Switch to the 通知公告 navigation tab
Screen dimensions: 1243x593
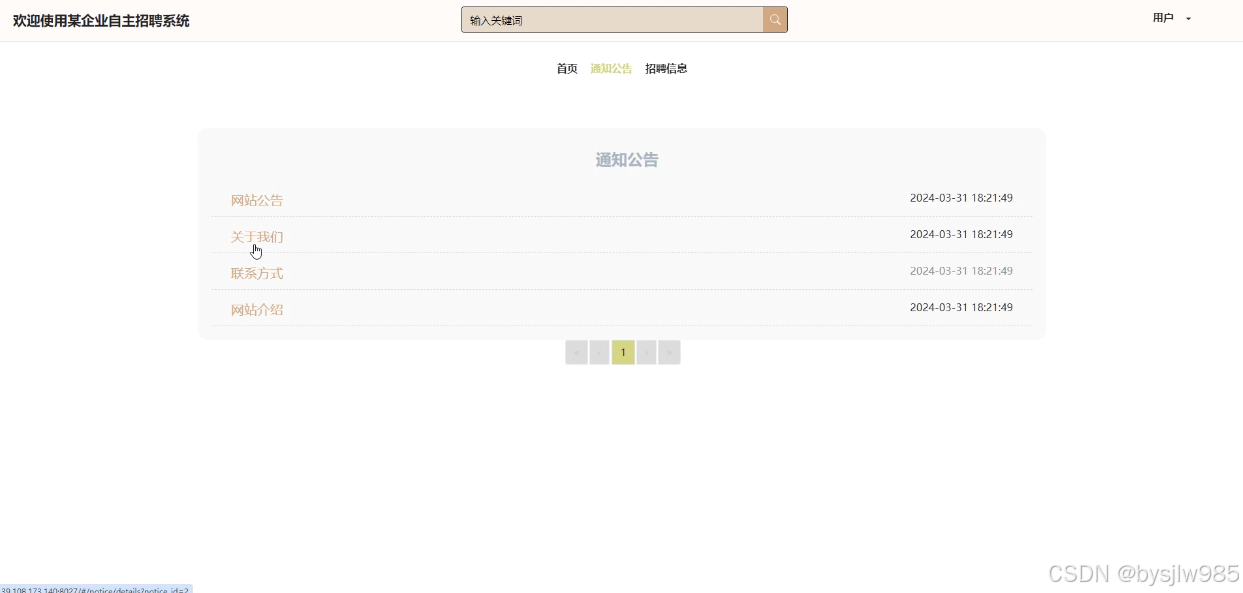(x=611, y=69)
